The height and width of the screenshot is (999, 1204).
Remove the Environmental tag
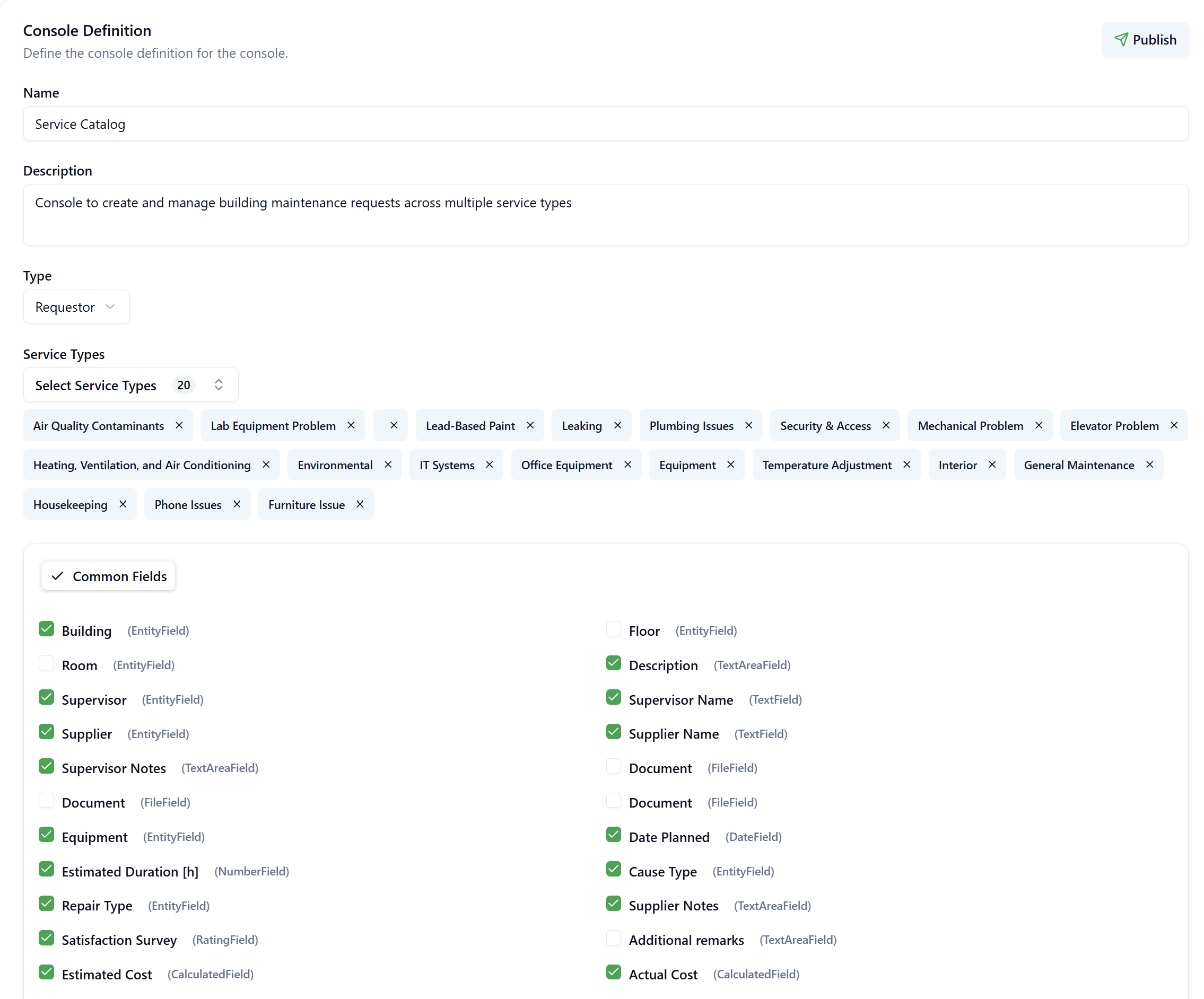(x=388, y=465)
